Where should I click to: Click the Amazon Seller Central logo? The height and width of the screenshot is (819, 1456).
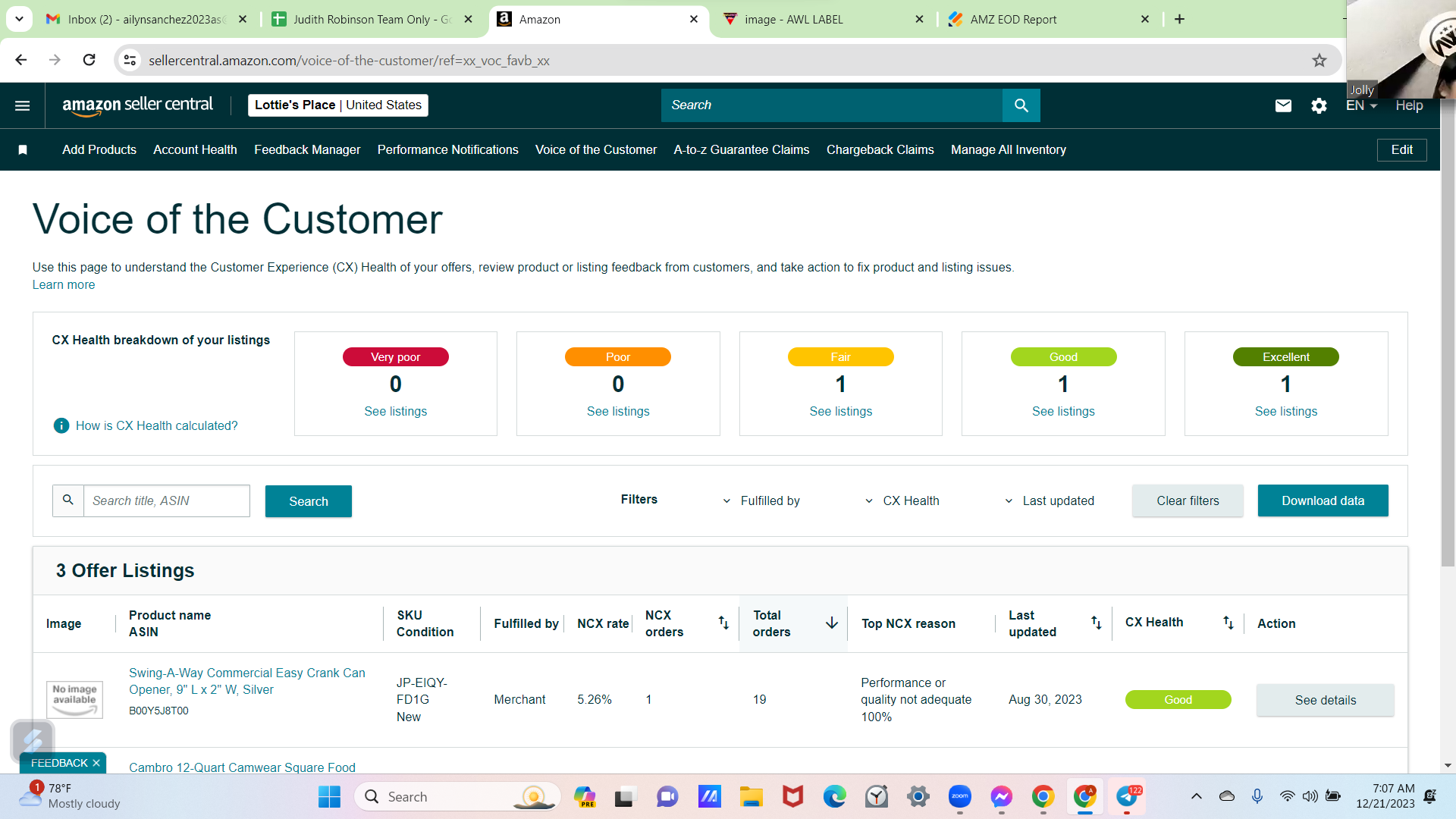point(137,105)
